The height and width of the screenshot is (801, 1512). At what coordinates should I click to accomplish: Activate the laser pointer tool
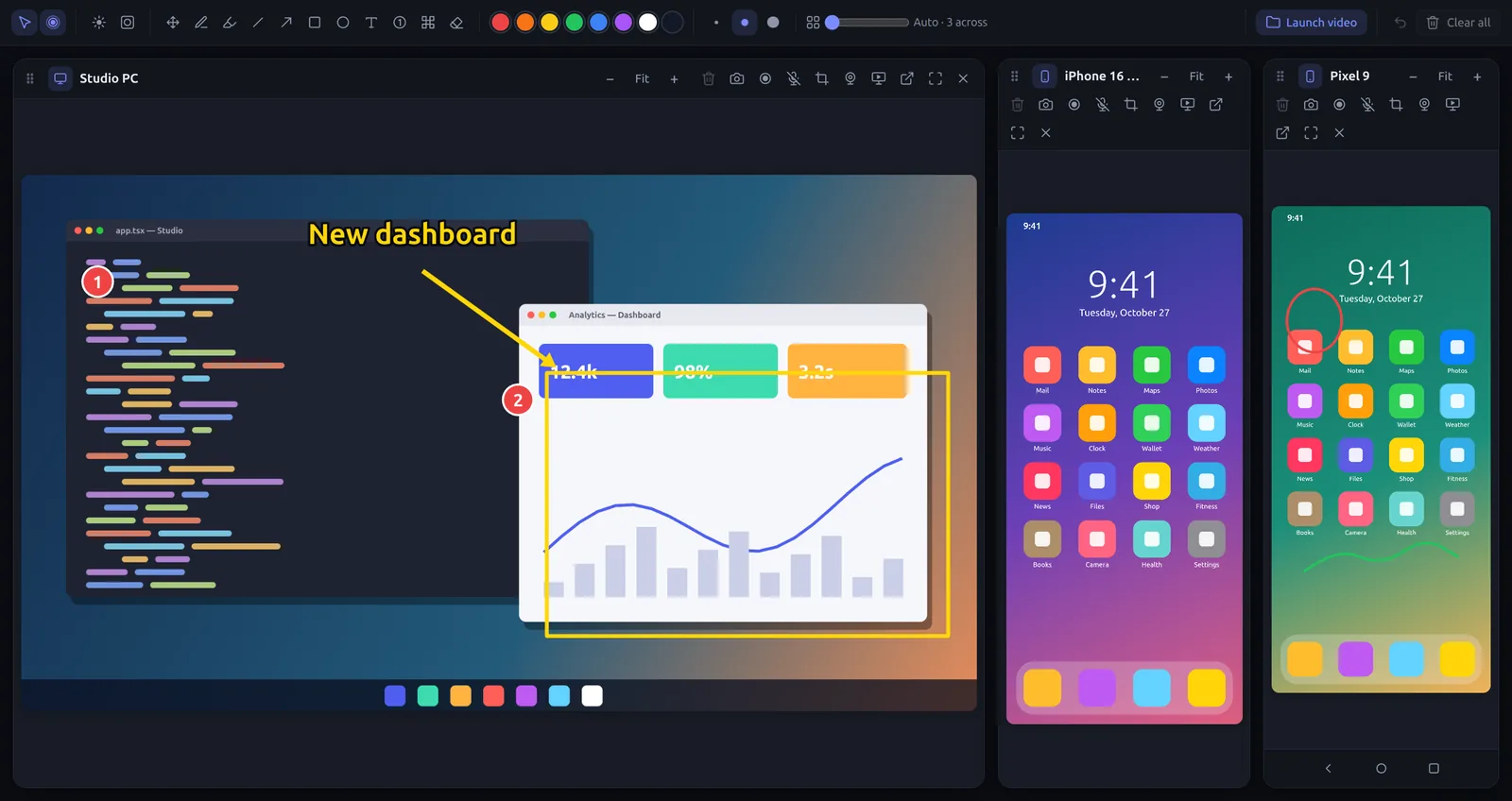54,23
